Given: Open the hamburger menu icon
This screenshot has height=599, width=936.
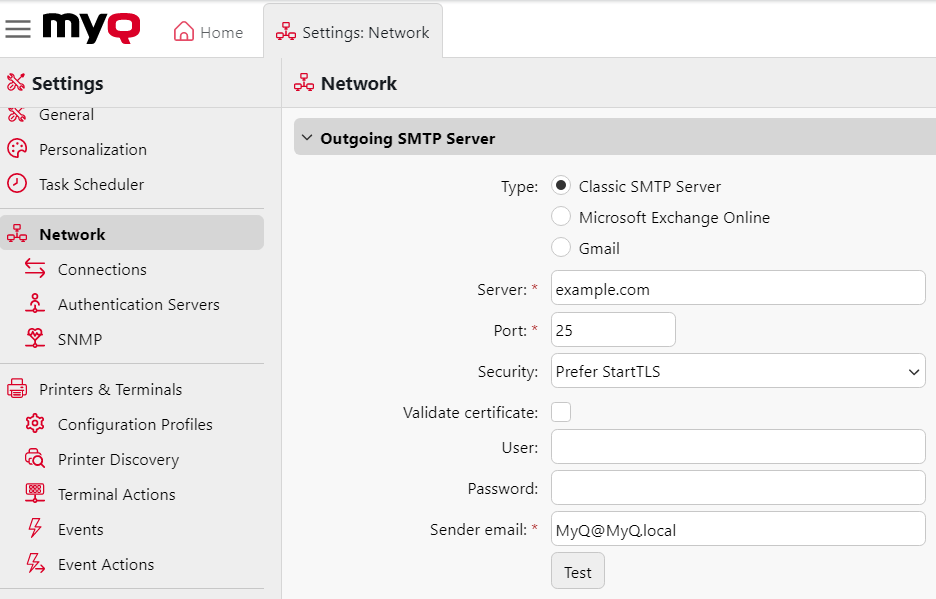Looking at the screenshot, I should pyautogui.click(x=18, y=29).
